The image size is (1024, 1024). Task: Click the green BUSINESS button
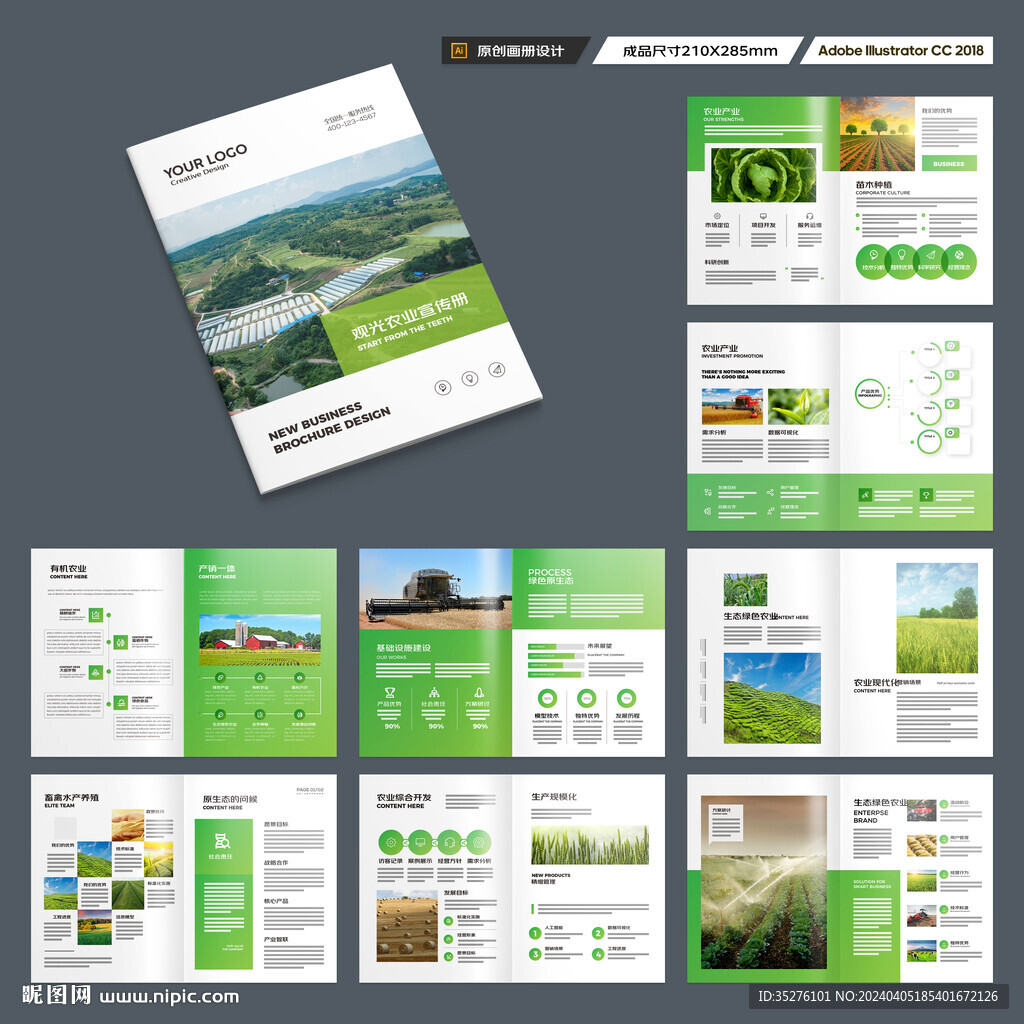pos(949,163)
